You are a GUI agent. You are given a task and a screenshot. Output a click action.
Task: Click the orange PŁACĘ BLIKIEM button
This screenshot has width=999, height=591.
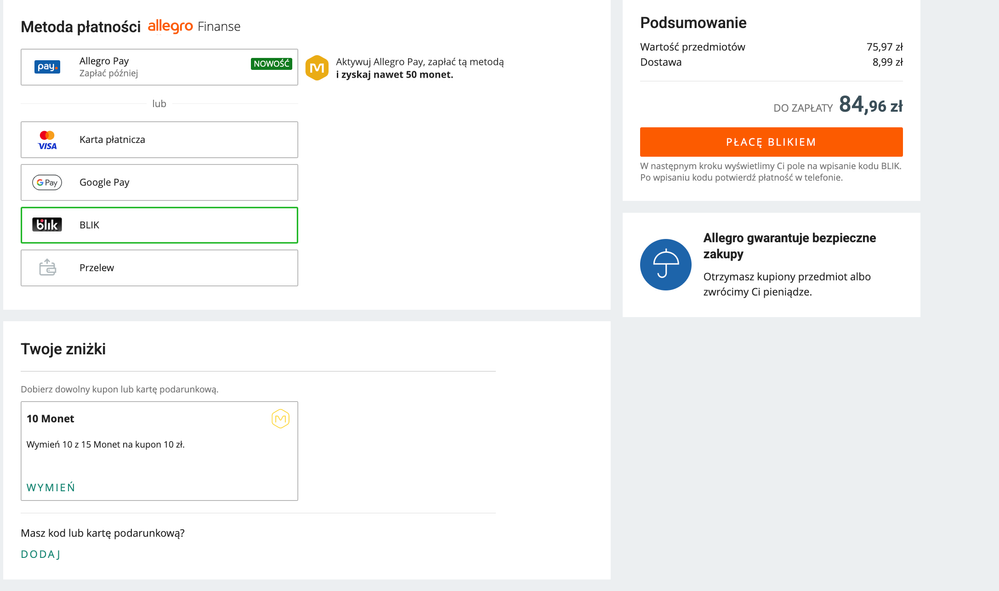(x=771, y=142)
